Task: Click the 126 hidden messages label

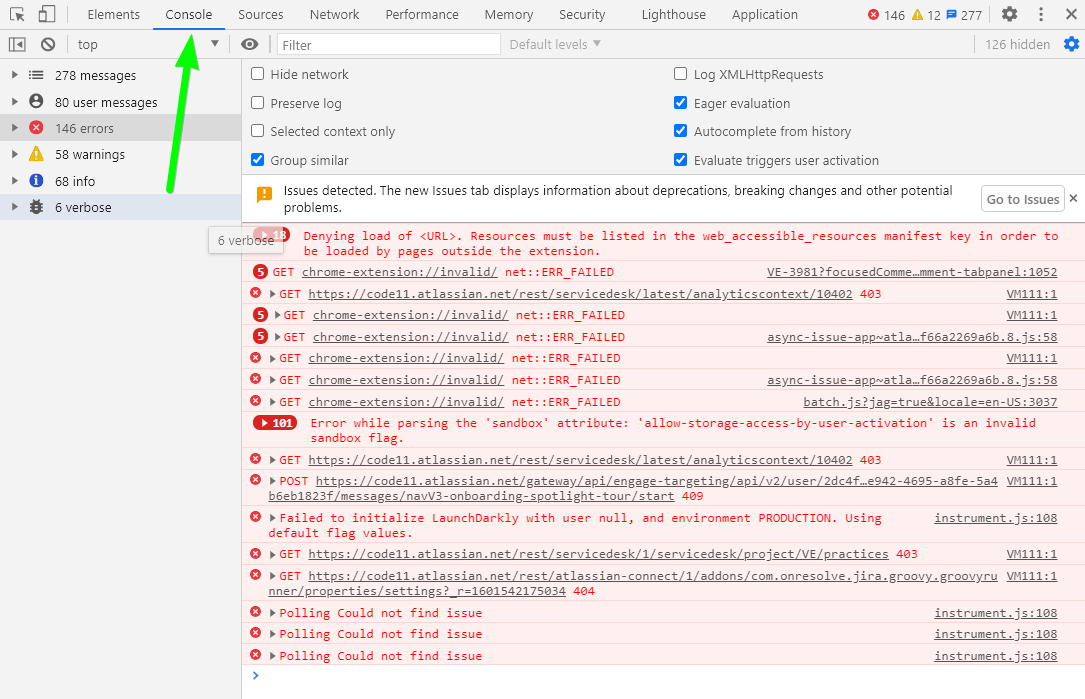Action: (1017, 44)
